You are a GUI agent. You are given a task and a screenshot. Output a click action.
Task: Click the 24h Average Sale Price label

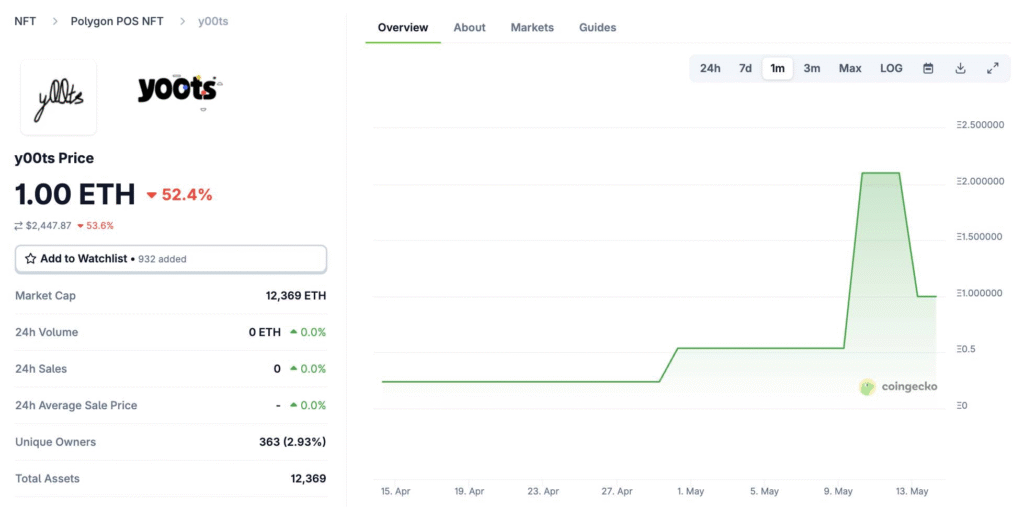pos(76,405)
